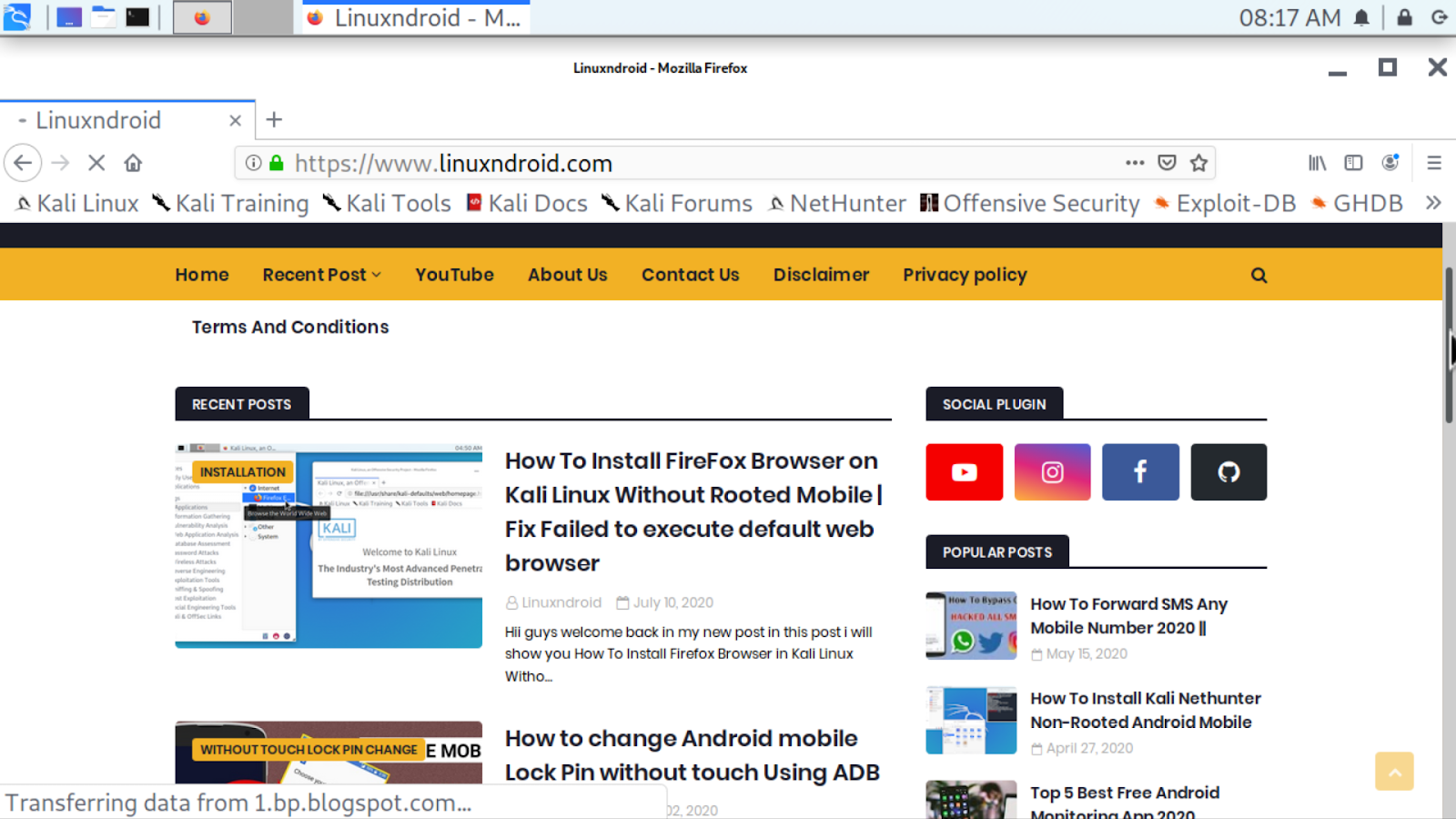Screen dimensions: 1456x819
Task: Open the Kali Nethunter post thumbnail
Action: (x=971, y=720)
